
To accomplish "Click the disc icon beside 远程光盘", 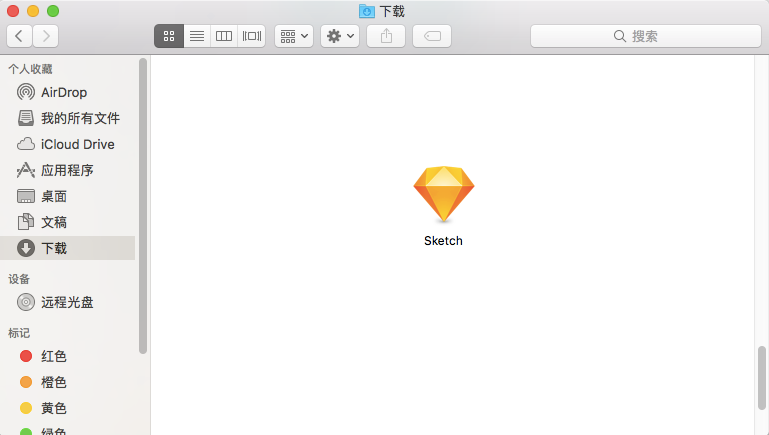I will point(26,302).
